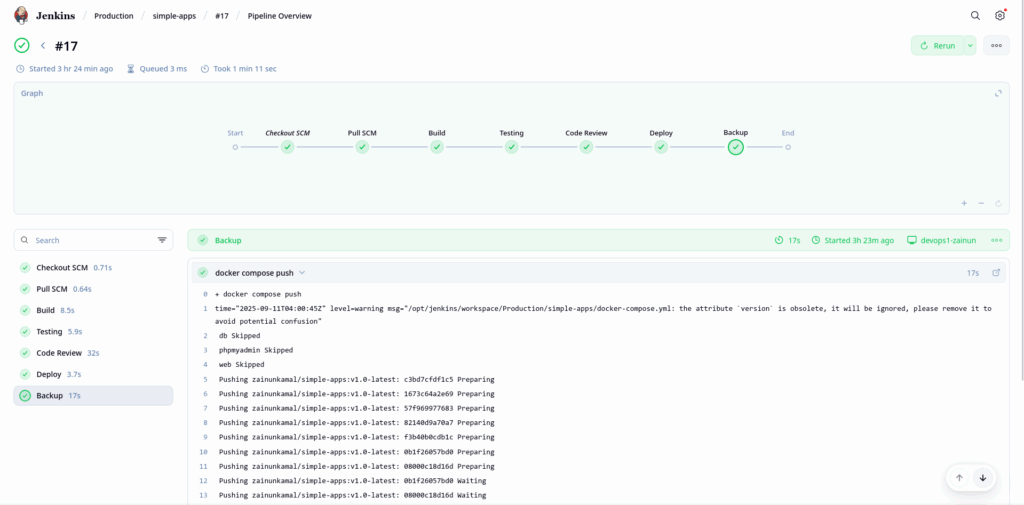Zoom out on the pipeline graph
This screenshot has height=505, width=1024.
click(981, 203)
